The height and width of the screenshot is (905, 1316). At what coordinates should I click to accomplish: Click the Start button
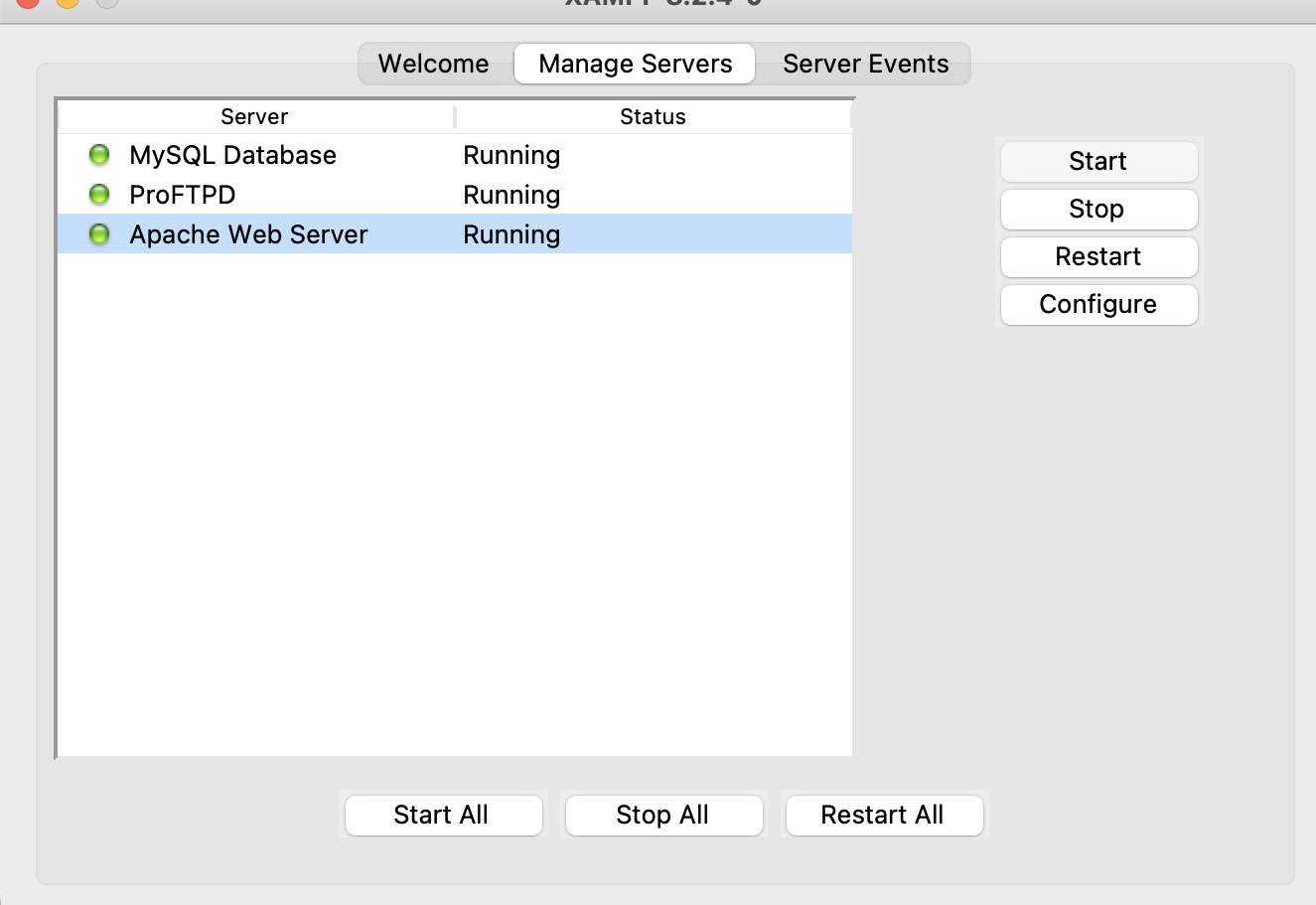(x=1098, y=162)
